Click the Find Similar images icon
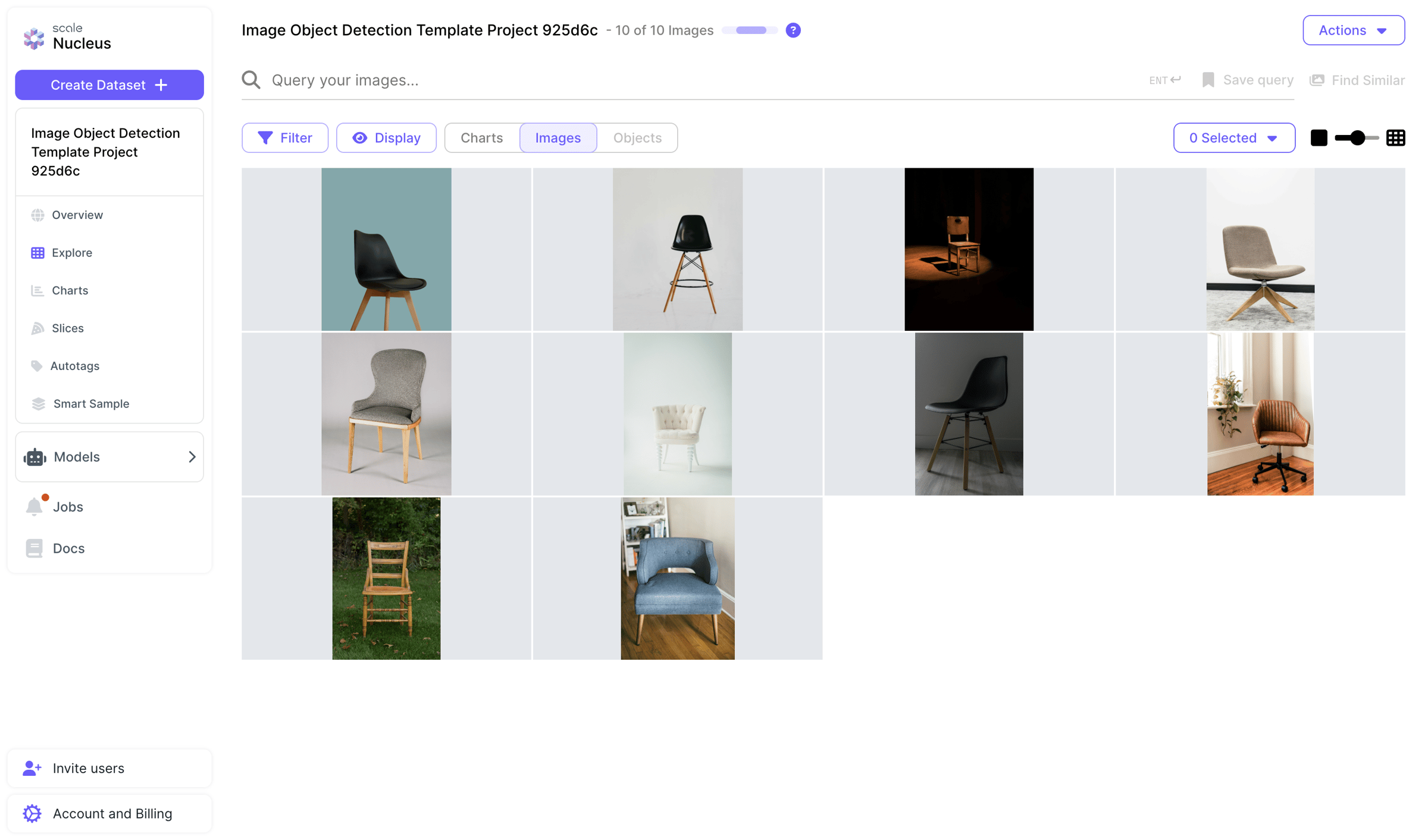This screenshot has height=840, width=1428. [x=1317, y=80]
